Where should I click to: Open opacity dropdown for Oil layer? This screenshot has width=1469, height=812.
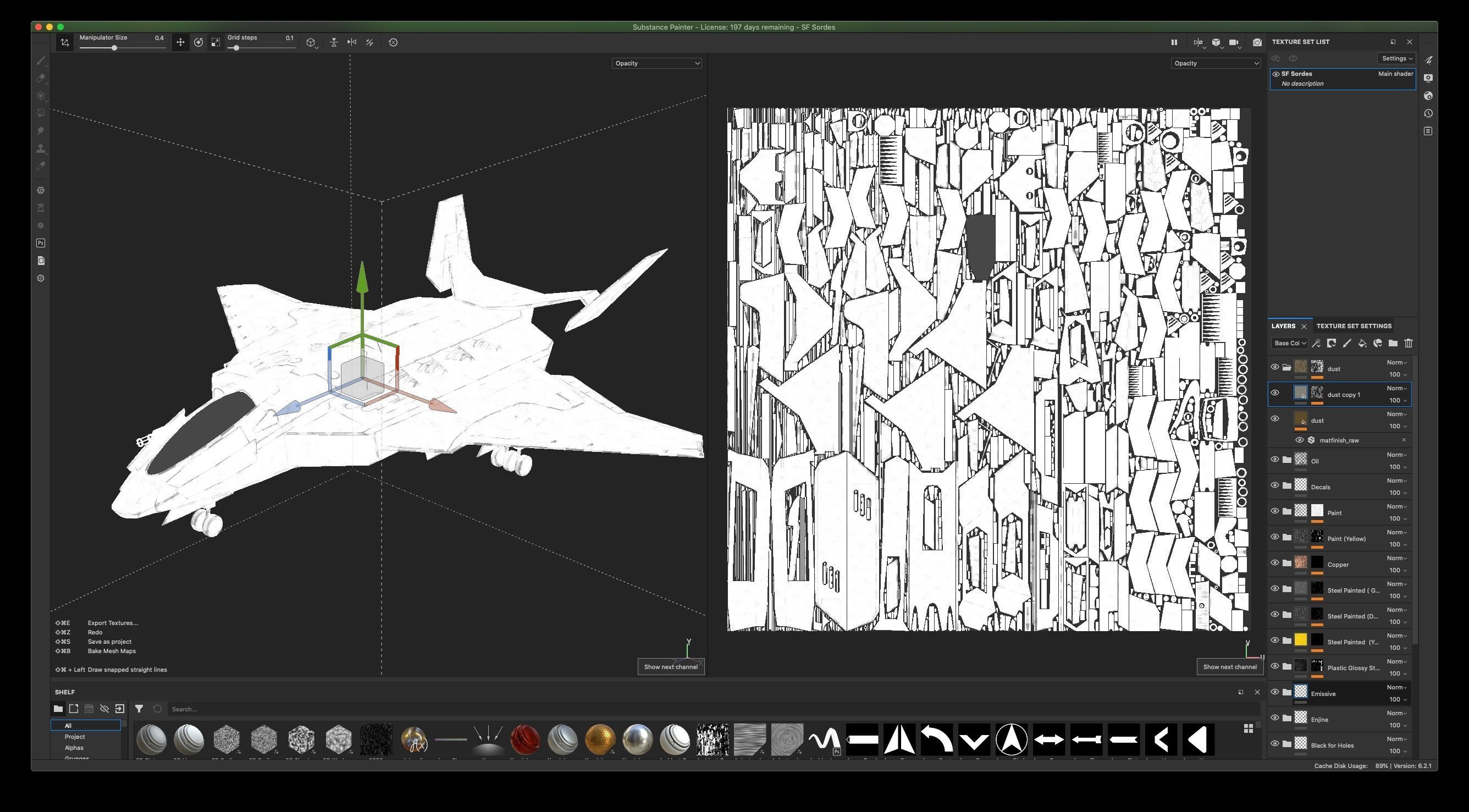point(1398,467)
